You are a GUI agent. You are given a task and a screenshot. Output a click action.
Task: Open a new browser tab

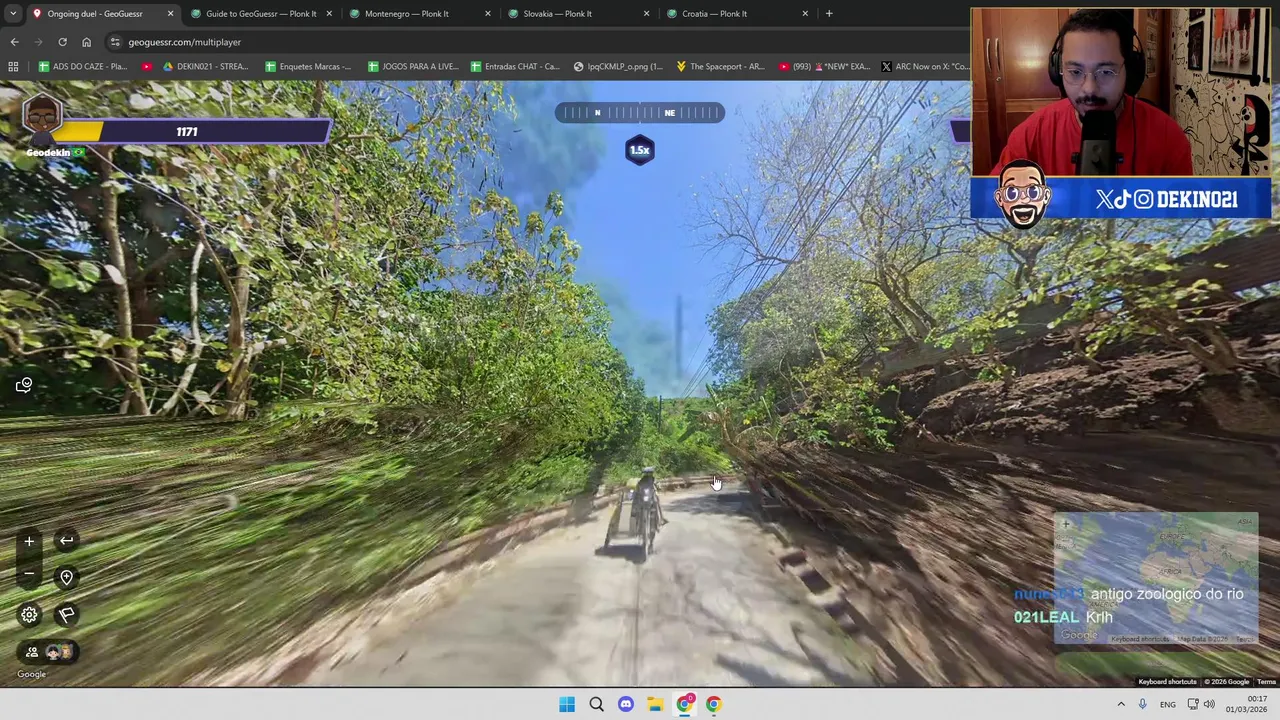(x=829, y=14)
